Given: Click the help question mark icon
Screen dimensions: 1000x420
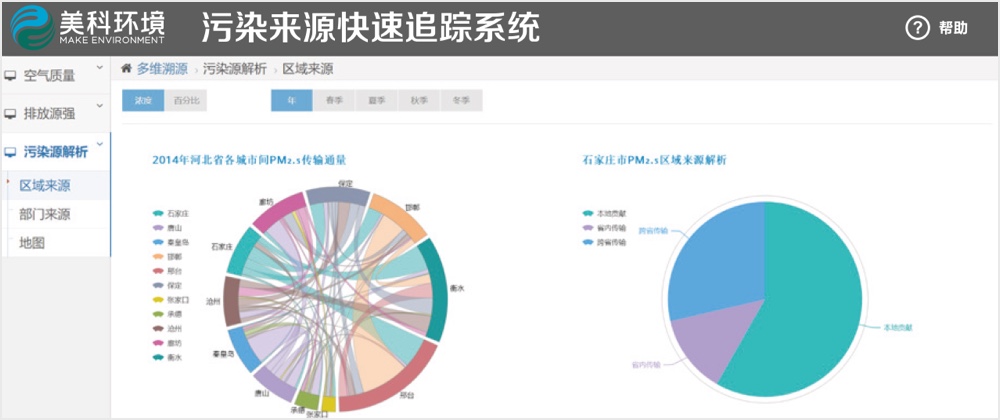Looking at the screenshot, I should coord(917,28).
